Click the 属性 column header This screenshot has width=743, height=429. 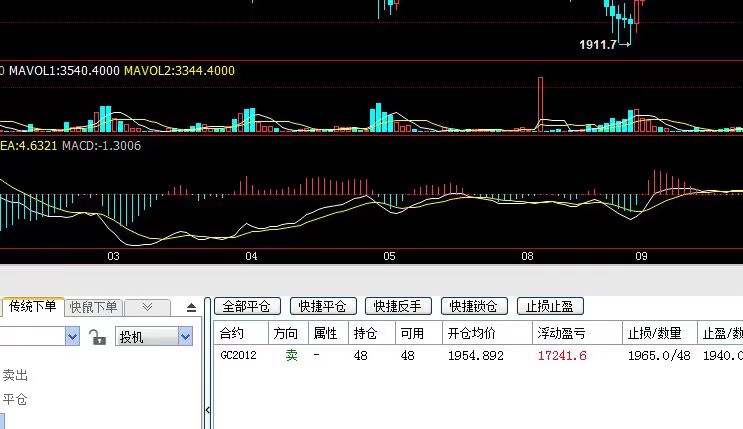326,333
